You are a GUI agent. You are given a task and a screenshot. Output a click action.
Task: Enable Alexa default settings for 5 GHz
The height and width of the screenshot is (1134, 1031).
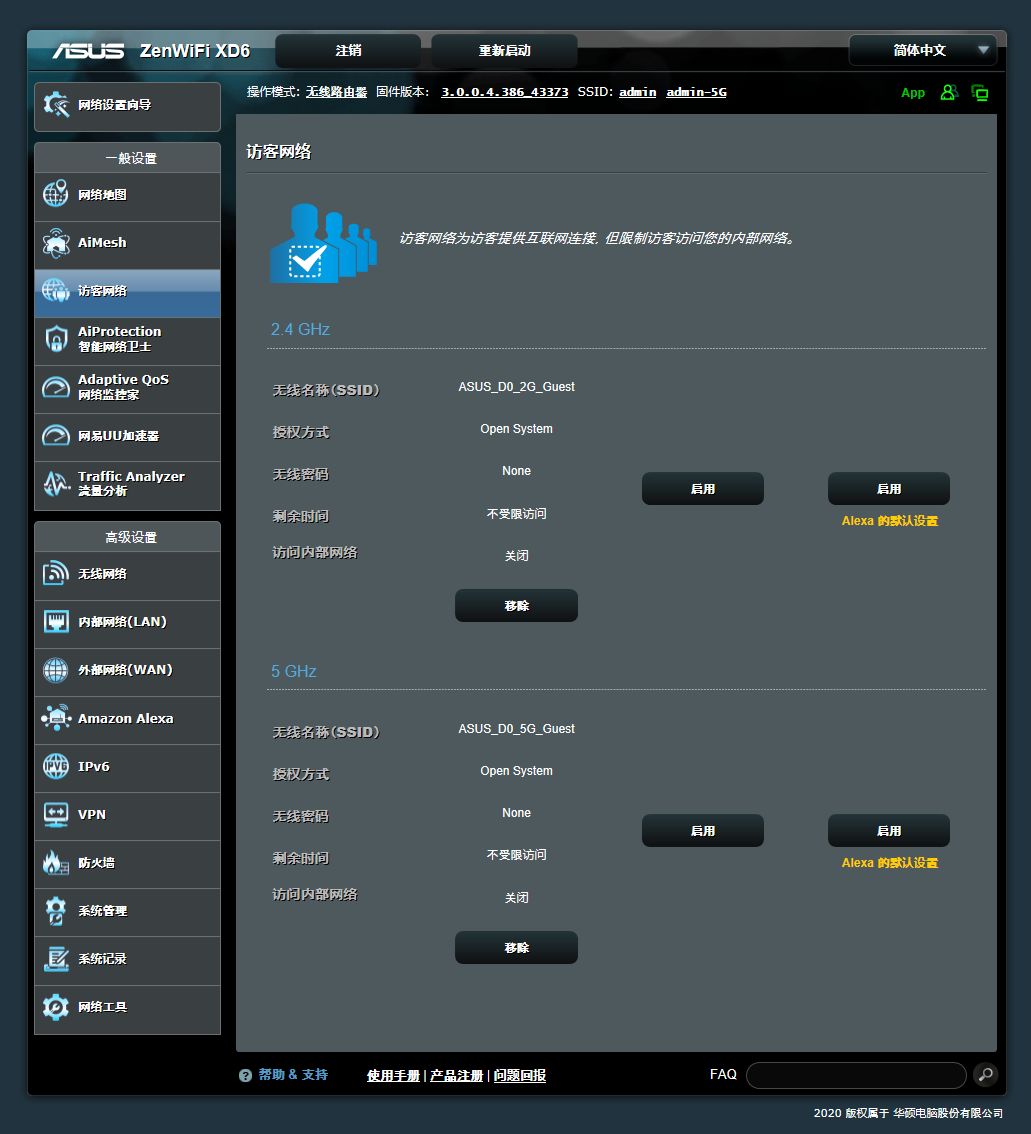[x=889, y=831]
